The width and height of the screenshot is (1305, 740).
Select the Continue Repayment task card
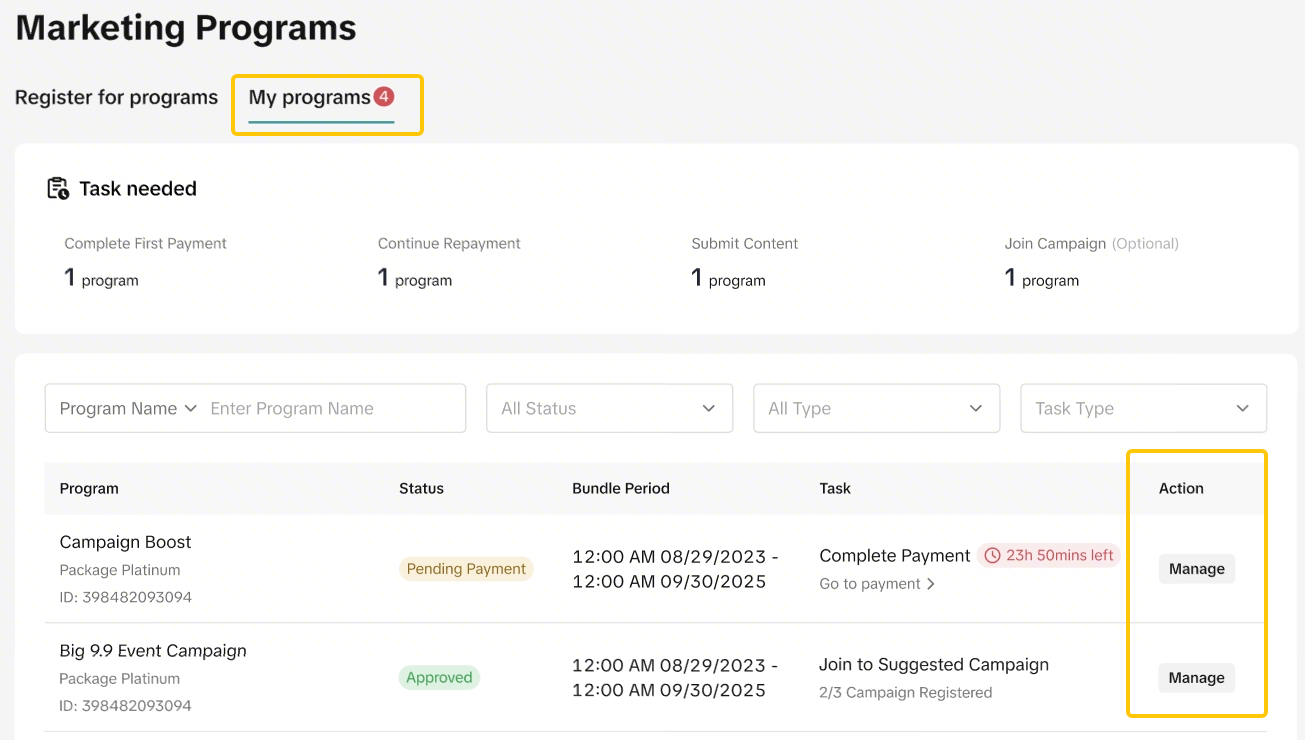tap(449, 262)
